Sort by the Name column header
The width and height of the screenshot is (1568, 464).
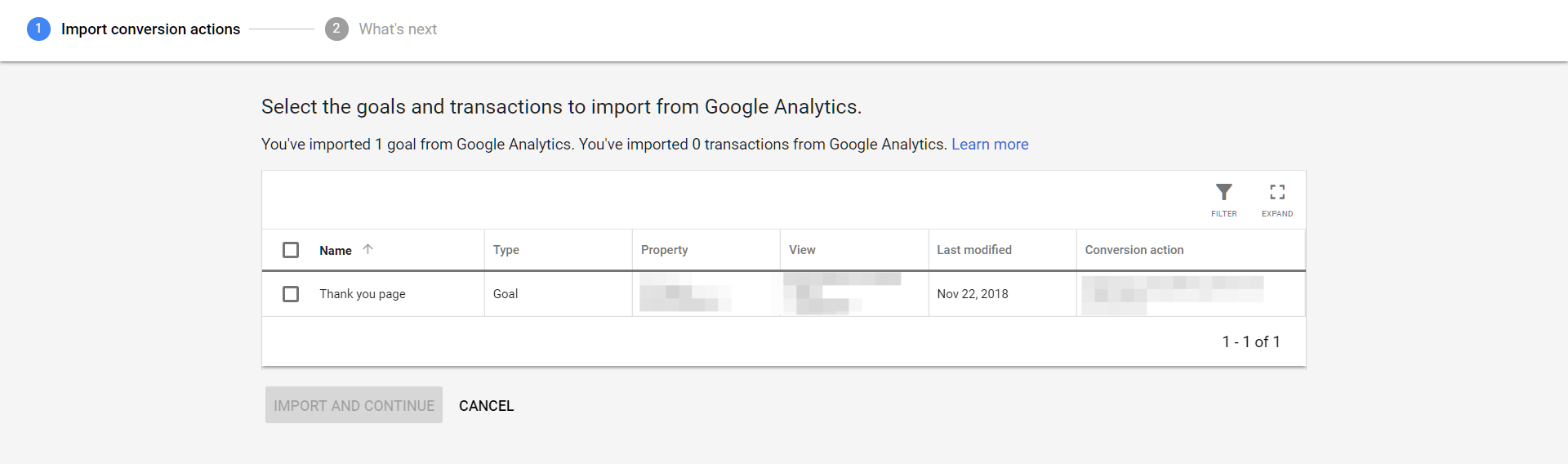[336, 250]
